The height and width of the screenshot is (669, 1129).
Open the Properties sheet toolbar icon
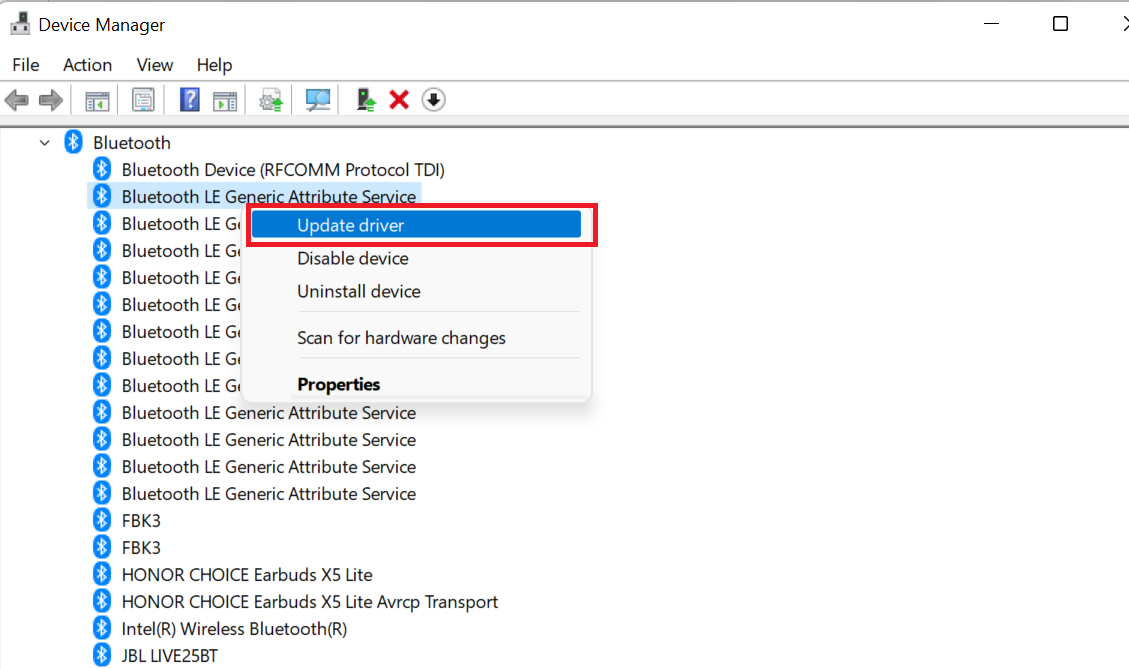tap(143, 100)
